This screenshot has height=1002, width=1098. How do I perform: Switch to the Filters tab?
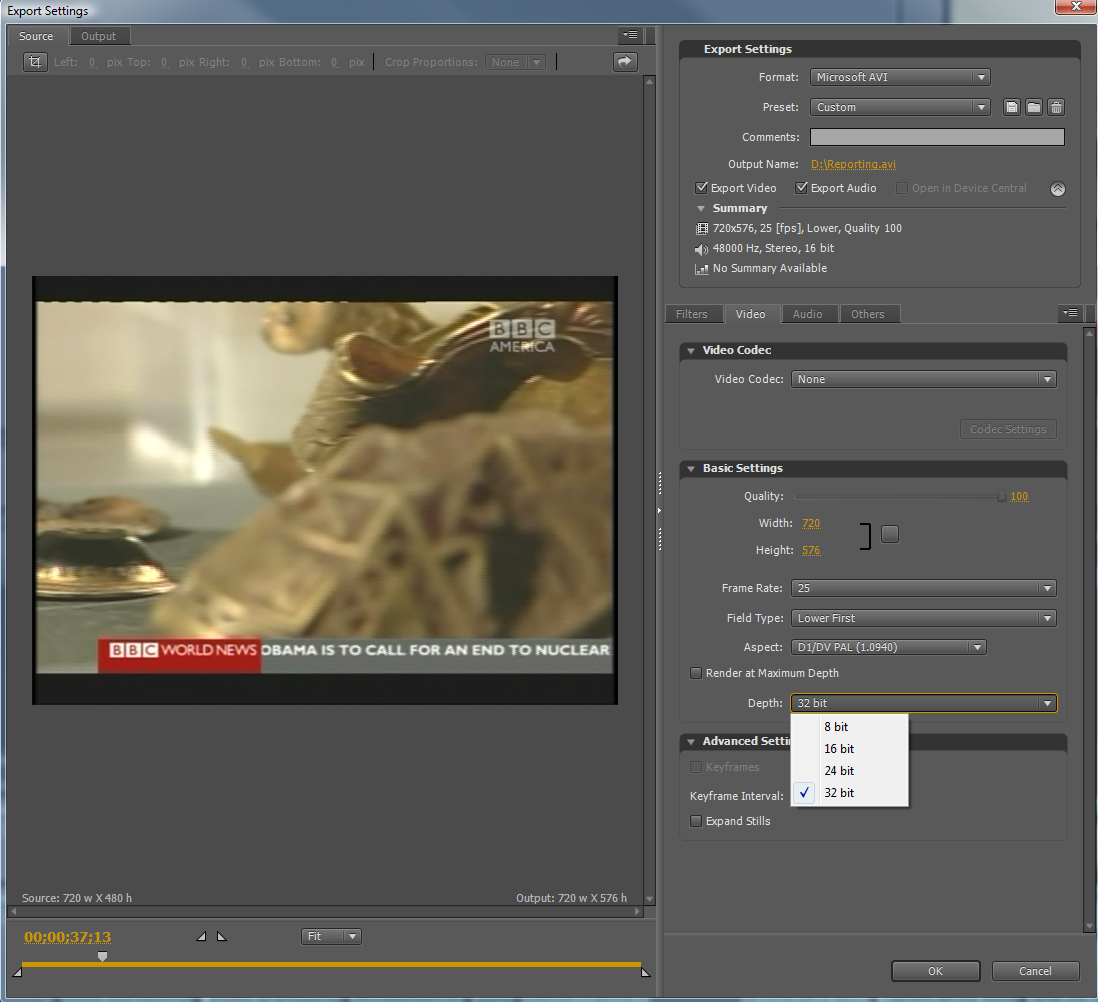pos(692,314)
